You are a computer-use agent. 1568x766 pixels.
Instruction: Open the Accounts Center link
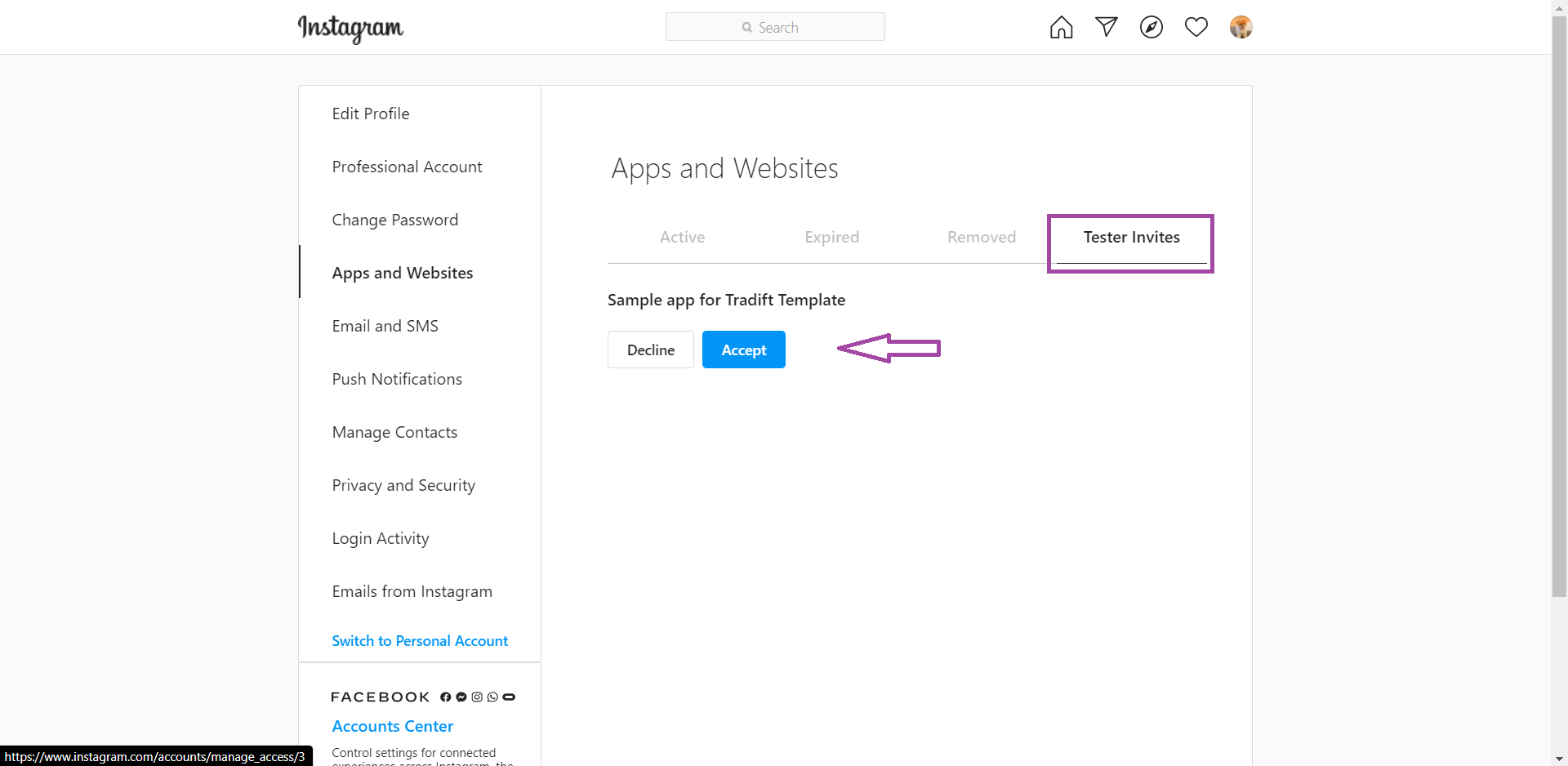pyautogui.click(x=392, y=726)
